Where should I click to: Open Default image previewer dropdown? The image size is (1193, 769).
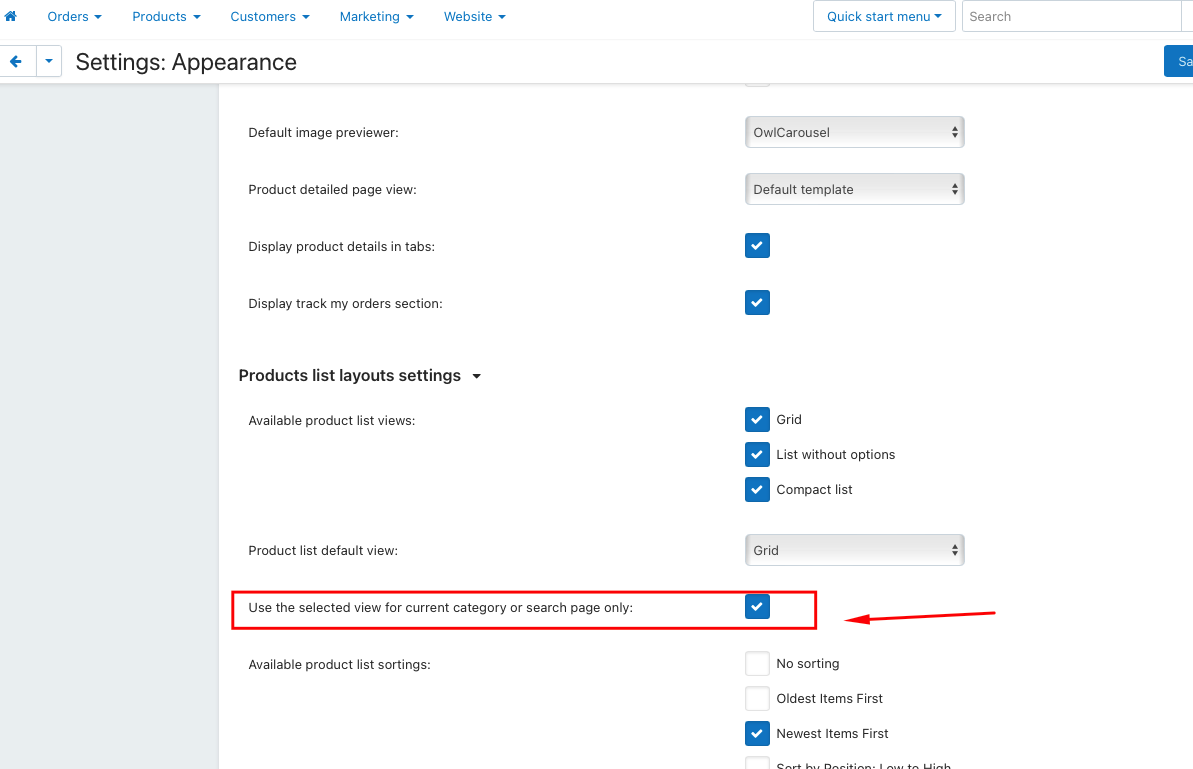(x=854, y=132)
